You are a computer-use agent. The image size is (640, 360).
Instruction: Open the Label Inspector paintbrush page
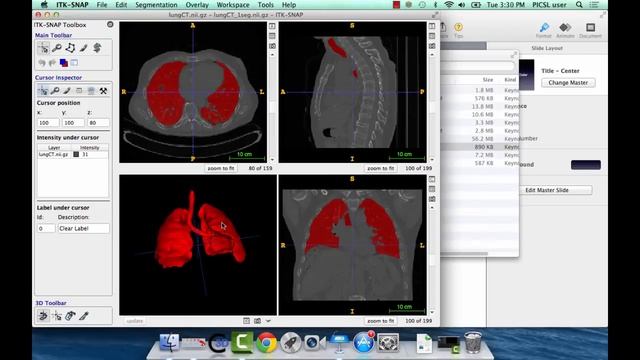pos(67,91)
